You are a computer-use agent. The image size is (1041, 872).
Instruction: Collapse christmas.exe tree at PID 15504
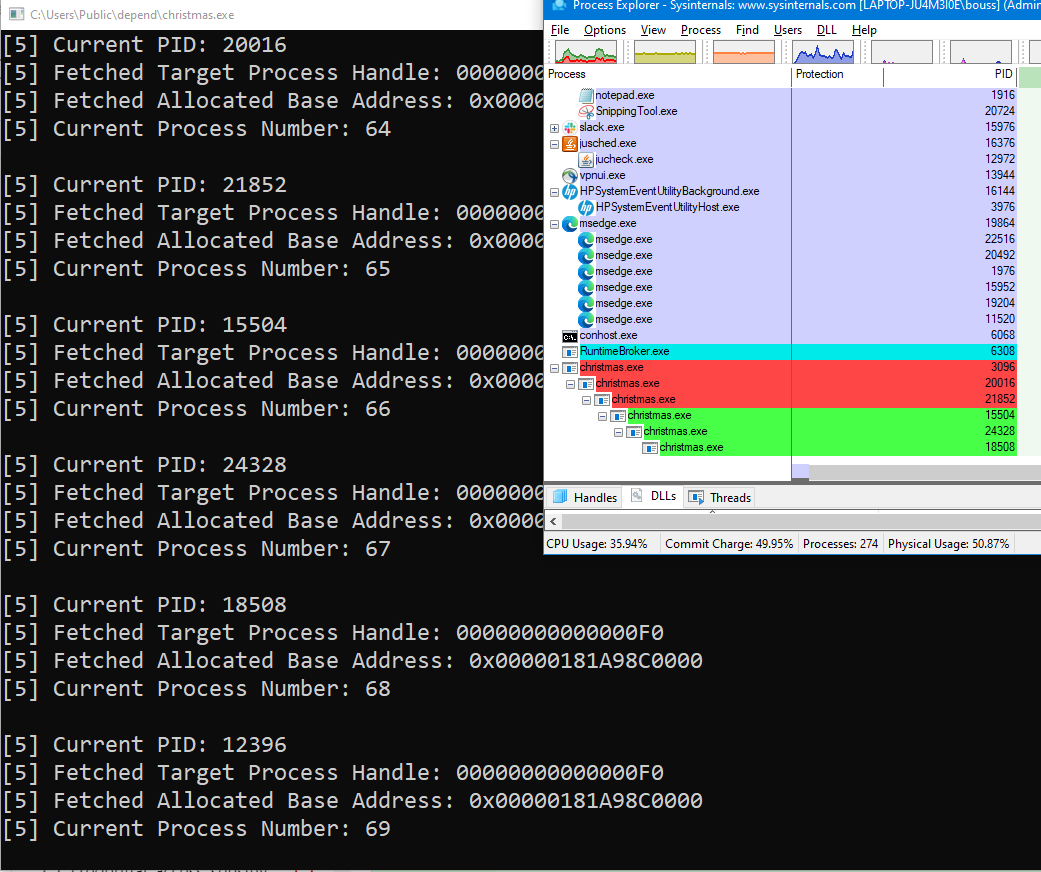602,416
